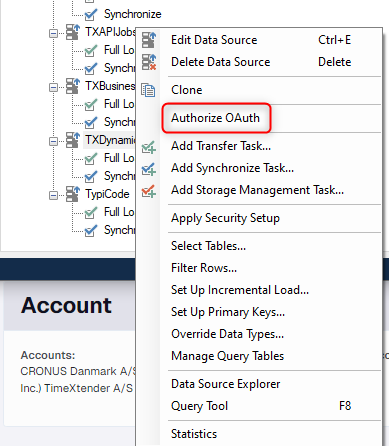Select Full Load label under TypiCode

pos(119,212)
